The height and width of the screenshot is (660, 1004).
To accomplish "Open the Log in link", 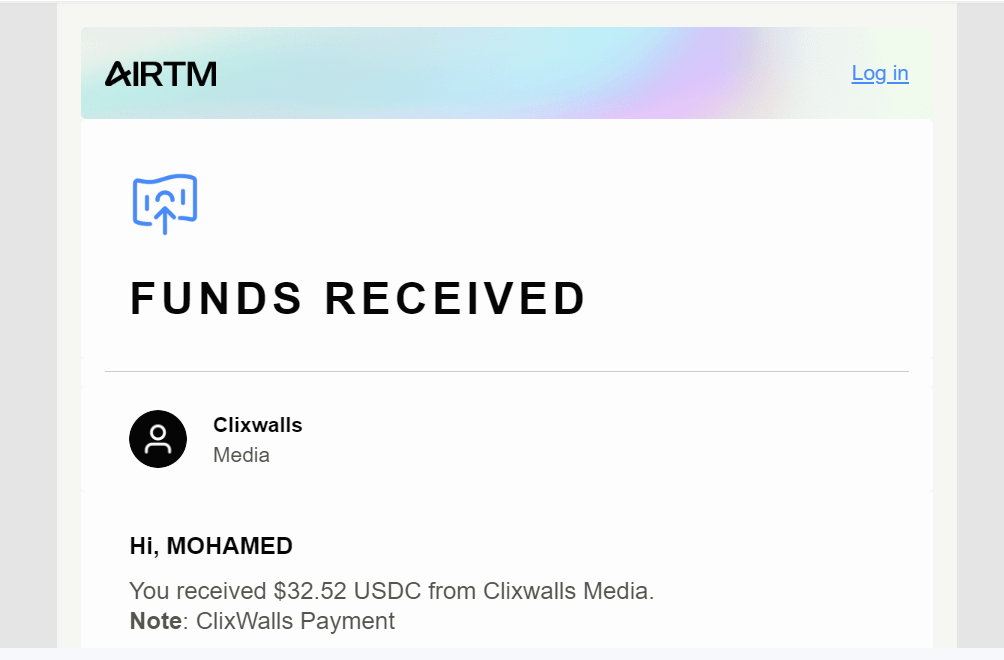I will coord(880,74).
